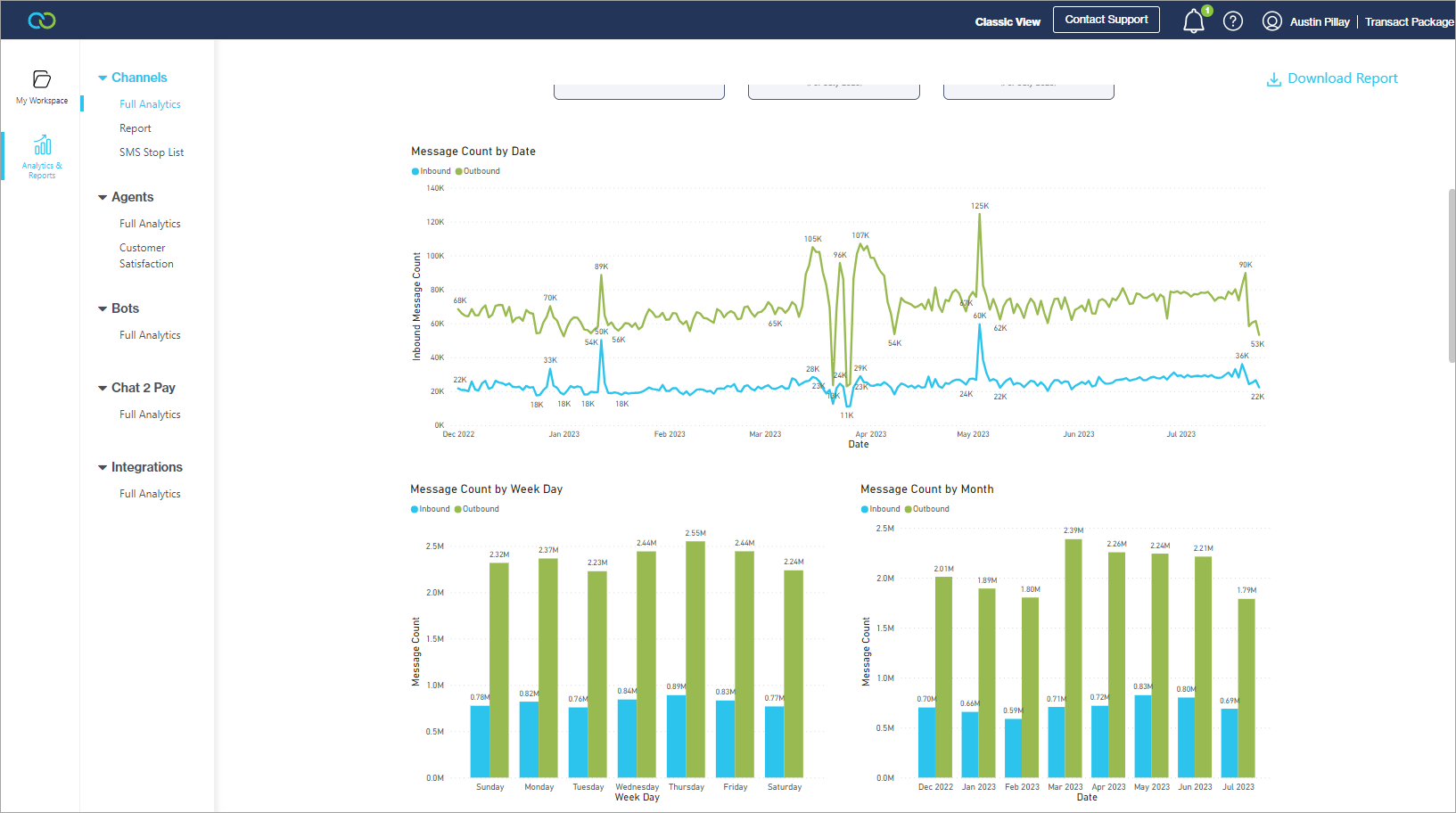Switch to Classic View
The image size is (1456, 813).
coord(1007,22)
